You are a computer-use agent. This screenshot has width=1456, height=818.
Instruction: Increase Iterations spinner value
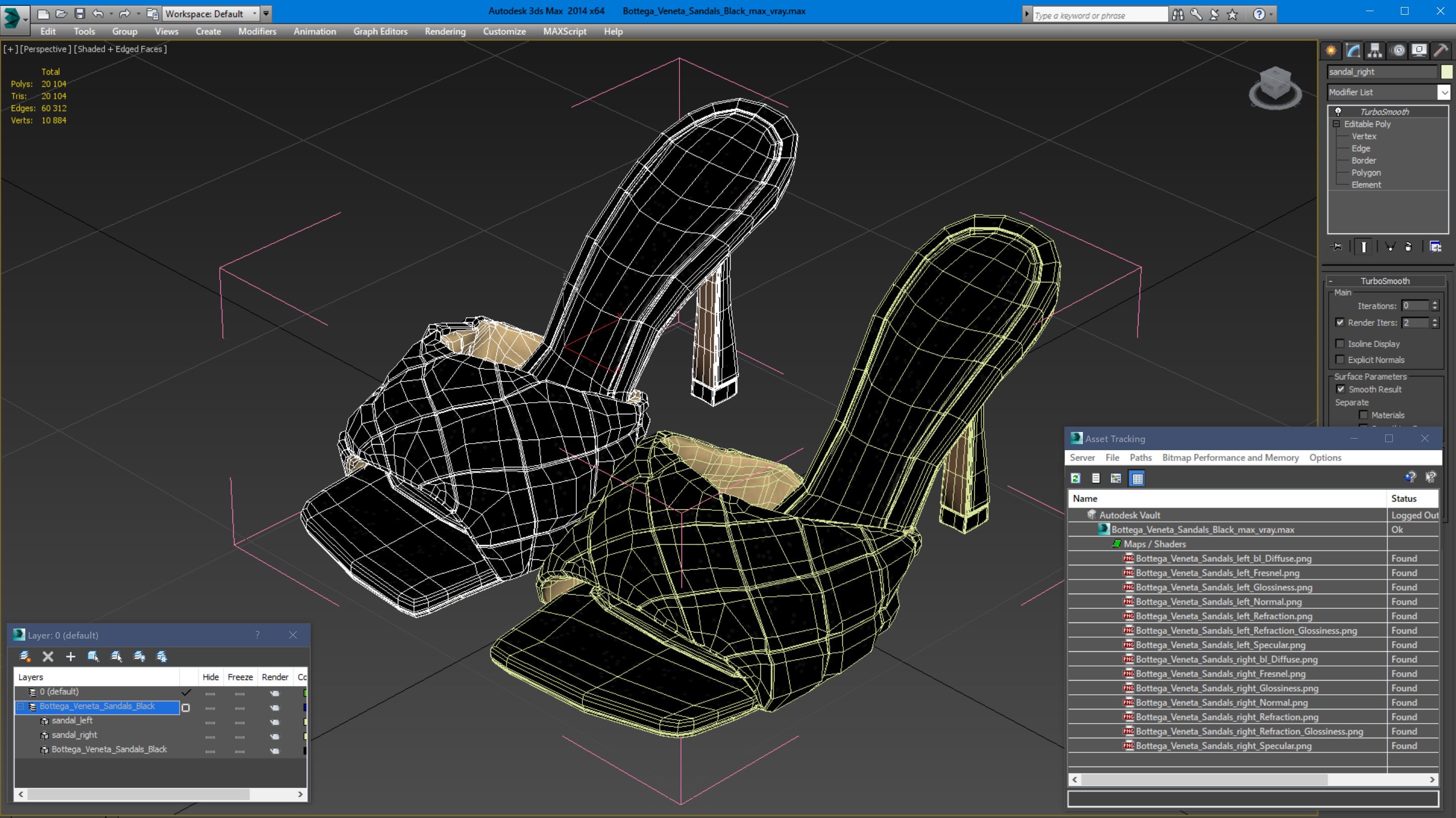coord(1435,303)
